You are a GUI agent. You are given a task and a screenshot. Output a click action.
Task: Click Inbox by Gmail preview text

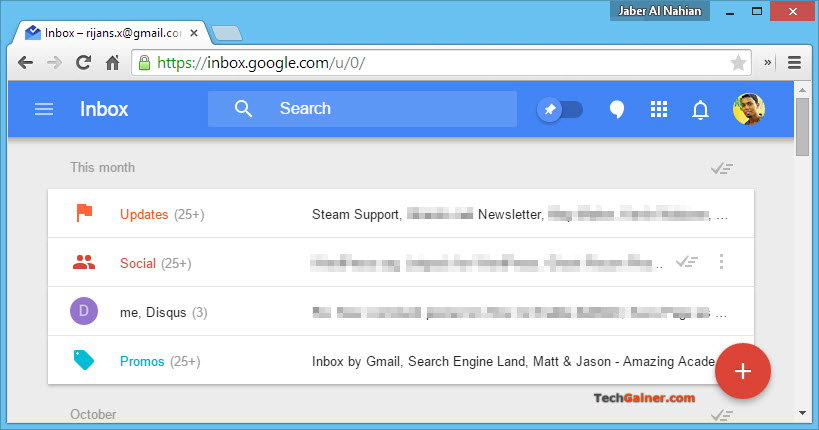tap(355, 362)
